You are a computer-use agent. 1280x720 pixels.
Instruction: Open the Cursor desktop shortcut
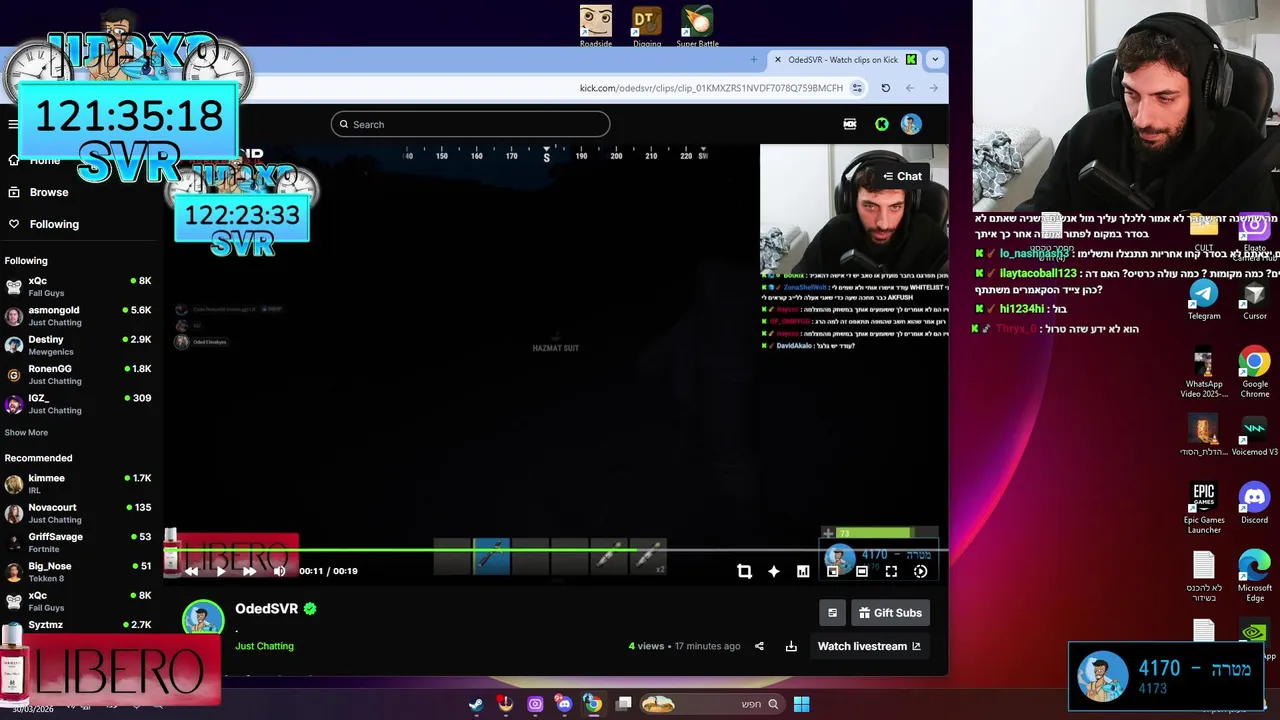click(x=1255, y=300)
